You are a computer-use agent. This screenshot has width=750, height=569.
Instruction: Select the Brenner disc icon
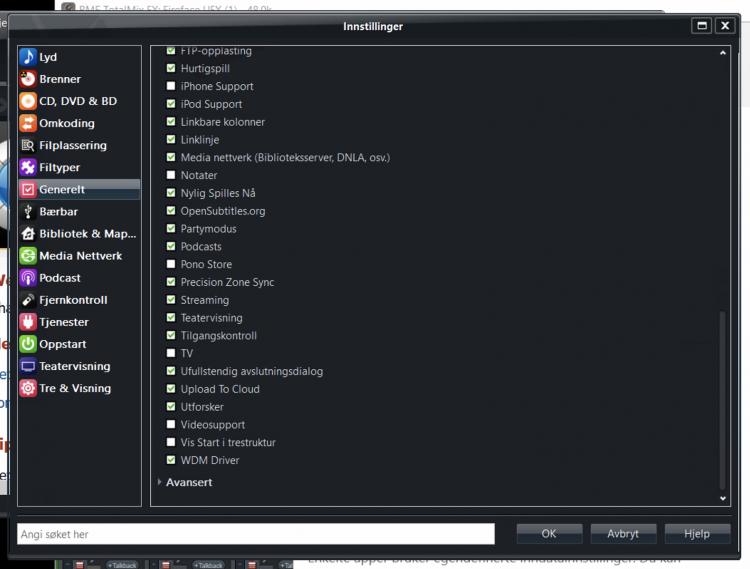pos(28,79)
